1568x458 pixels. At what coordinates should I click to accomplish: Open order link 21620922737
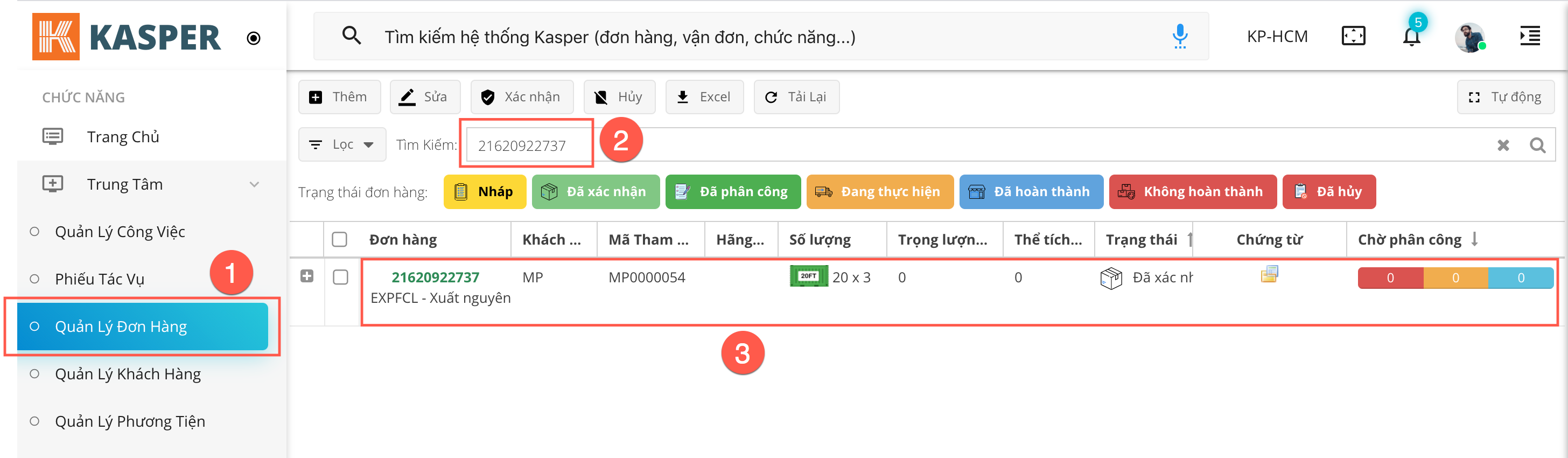point(435,277)
